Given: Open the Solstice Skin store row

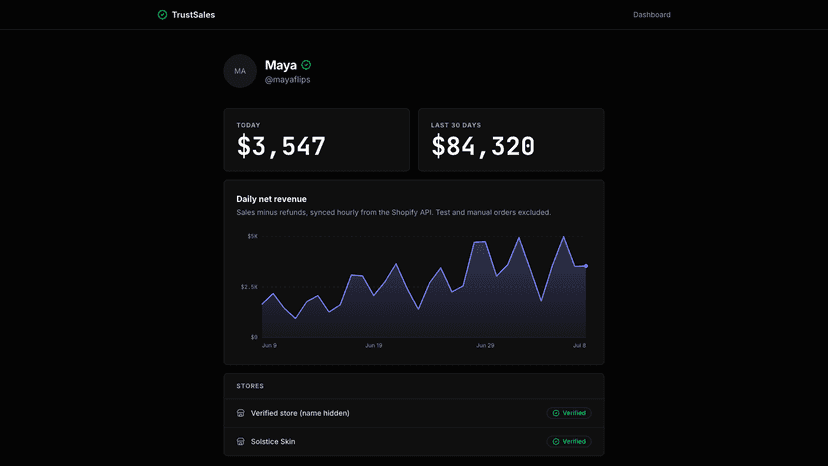Looking at the screenshot, I should [x=414, y=442].
